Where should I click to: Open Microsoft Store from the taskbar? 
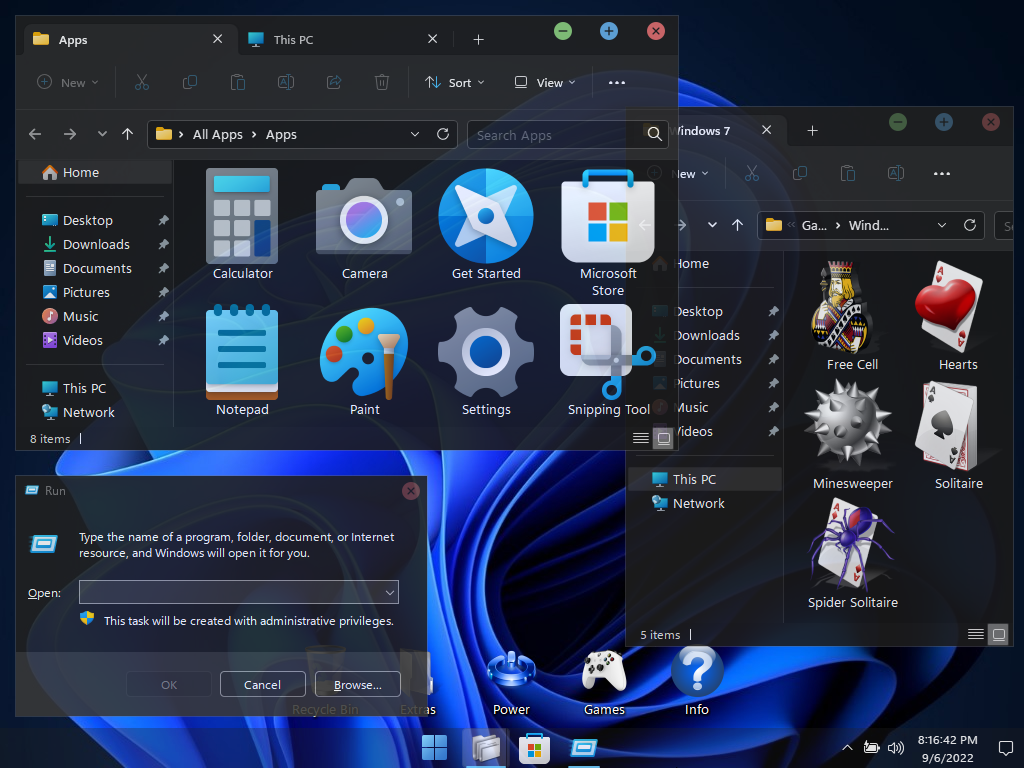click(x=534, y=748)
